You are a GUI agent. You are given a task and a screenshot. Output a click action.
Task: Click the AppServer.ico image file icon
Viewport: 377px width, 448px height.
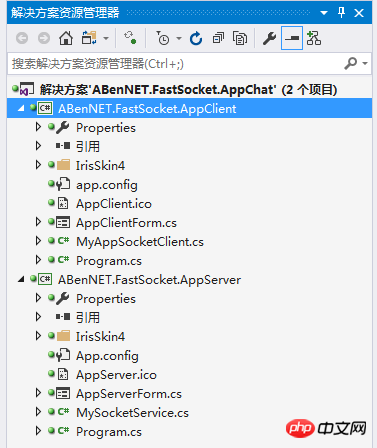pos(63,374)
